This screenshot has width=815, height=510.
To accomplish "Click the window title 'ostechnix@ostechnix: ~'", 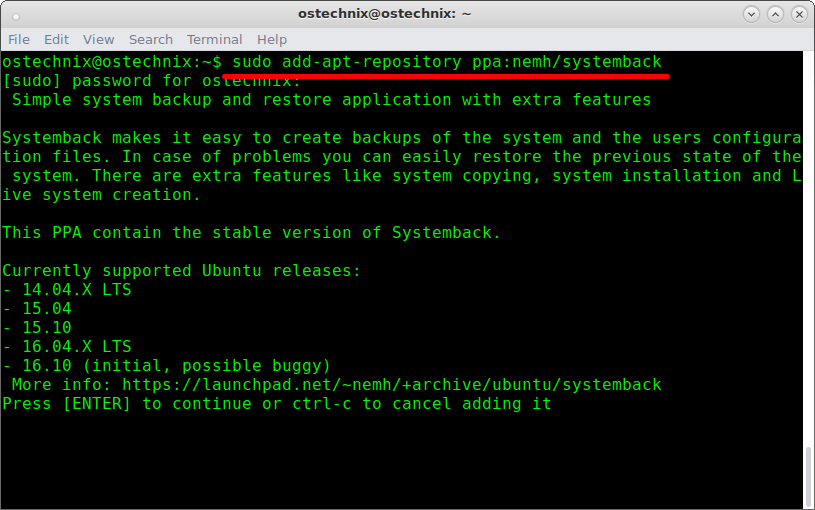I will [384, 14].
